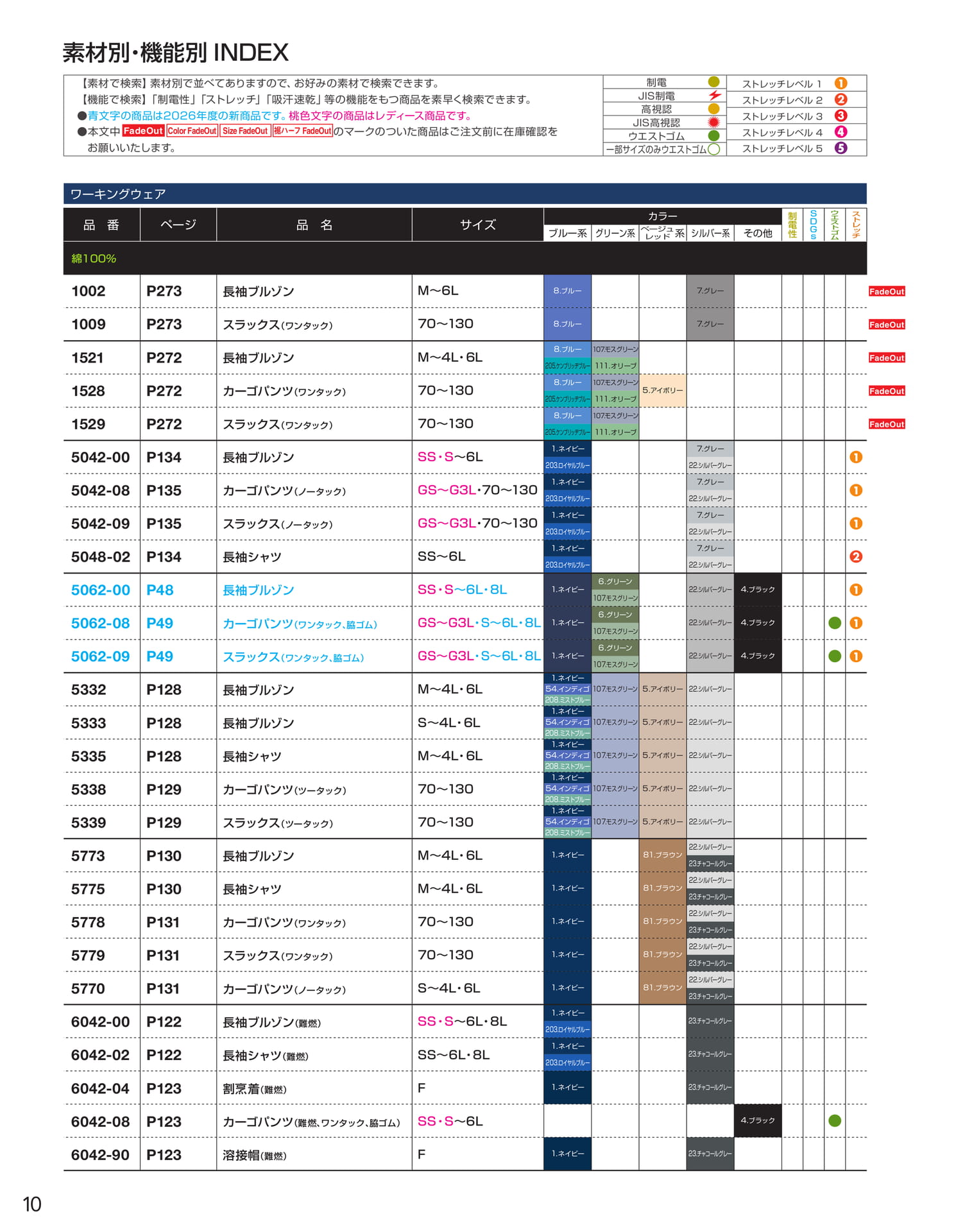
Task: Click product number 5339
Action: [89, 823]
